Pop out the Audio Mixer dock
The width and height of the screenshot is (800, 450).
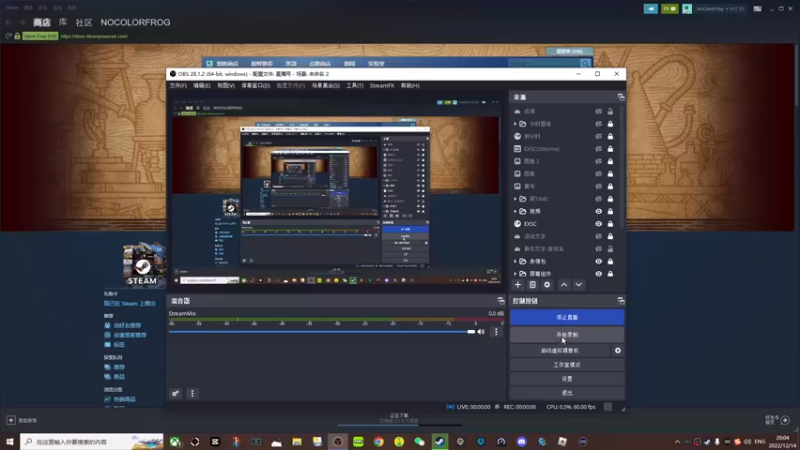[501, 301]
